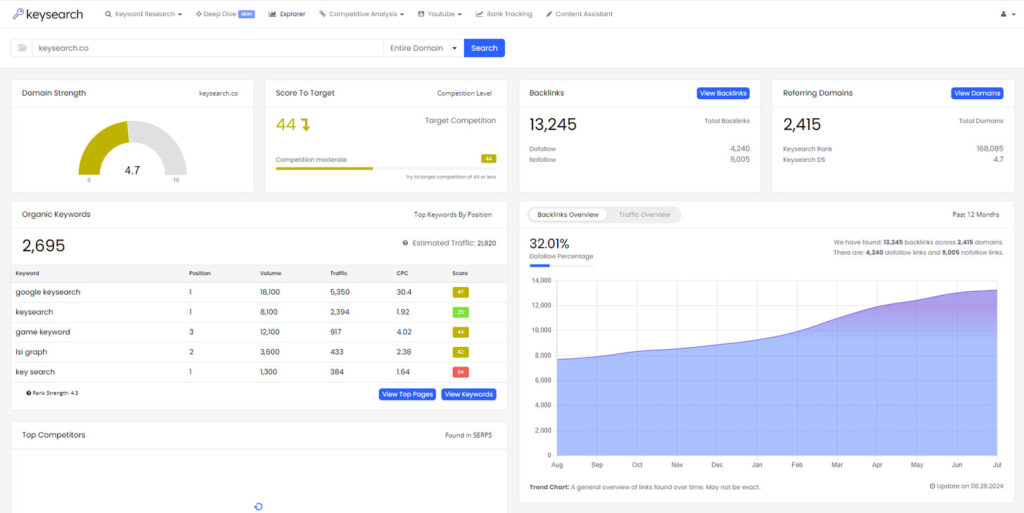Click the Score column header
Screen dimensions: 1024x513
[460, 273]
